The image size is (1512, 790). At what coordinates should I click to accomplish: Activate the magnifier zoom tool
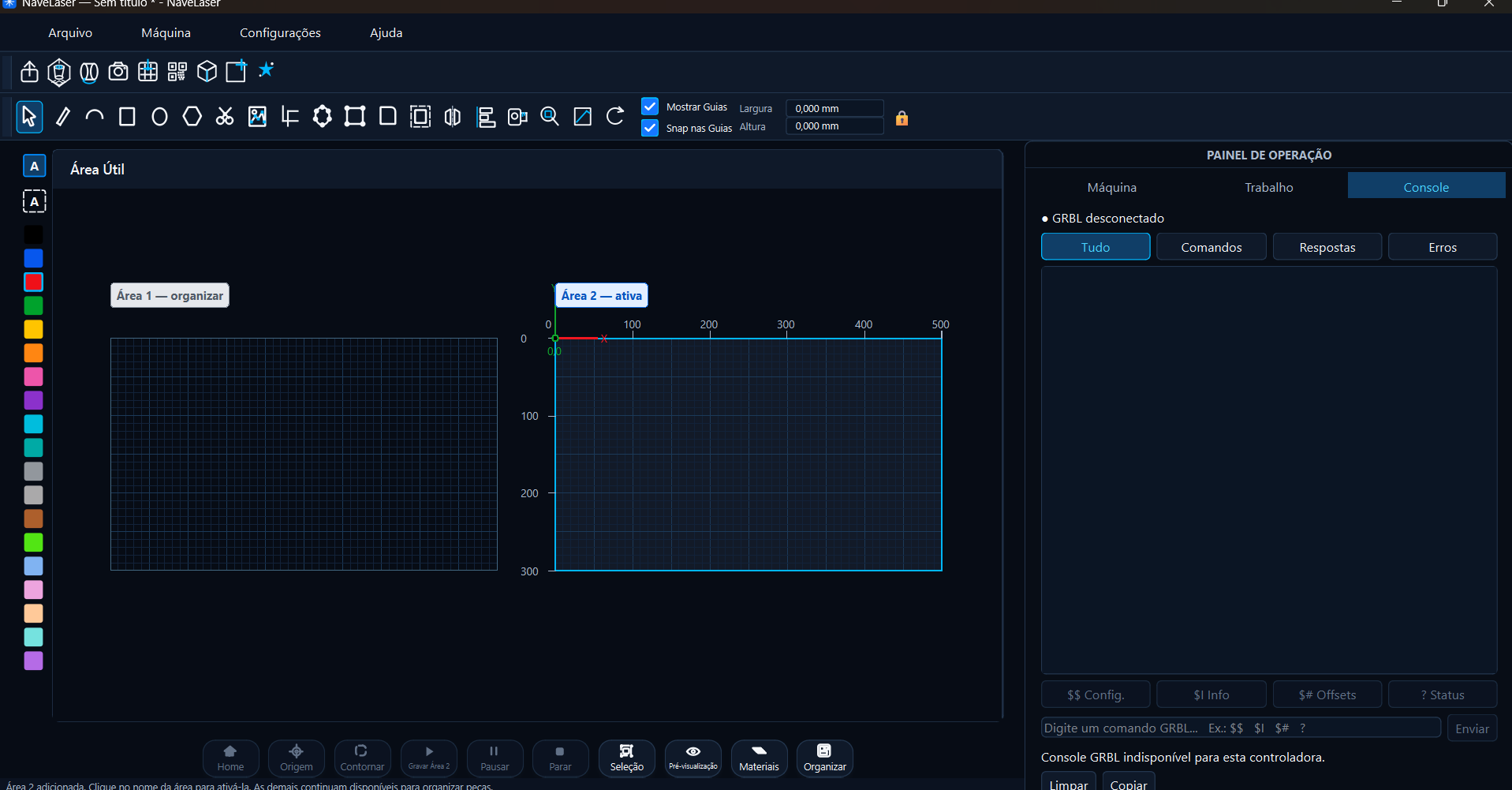tap(550, 117)
